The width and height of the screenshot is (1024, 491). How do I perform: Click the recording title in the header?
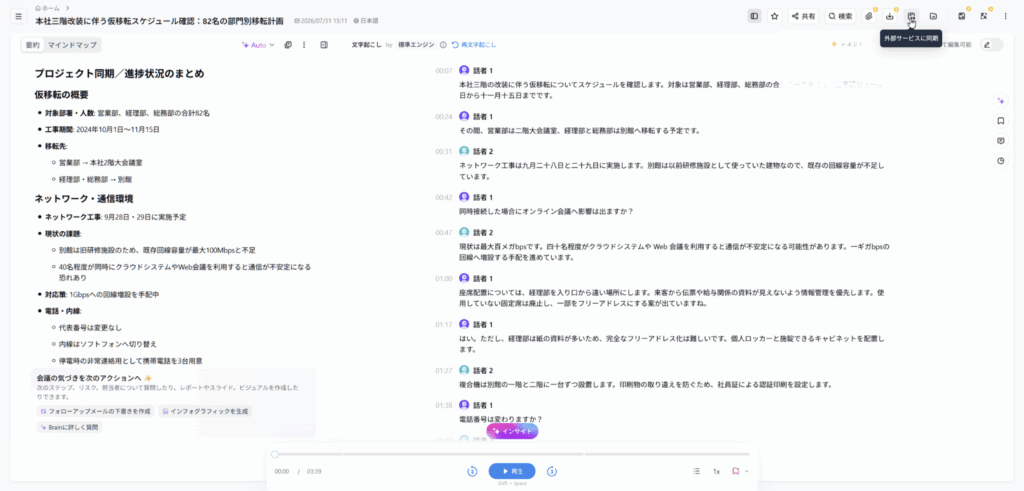159,21
